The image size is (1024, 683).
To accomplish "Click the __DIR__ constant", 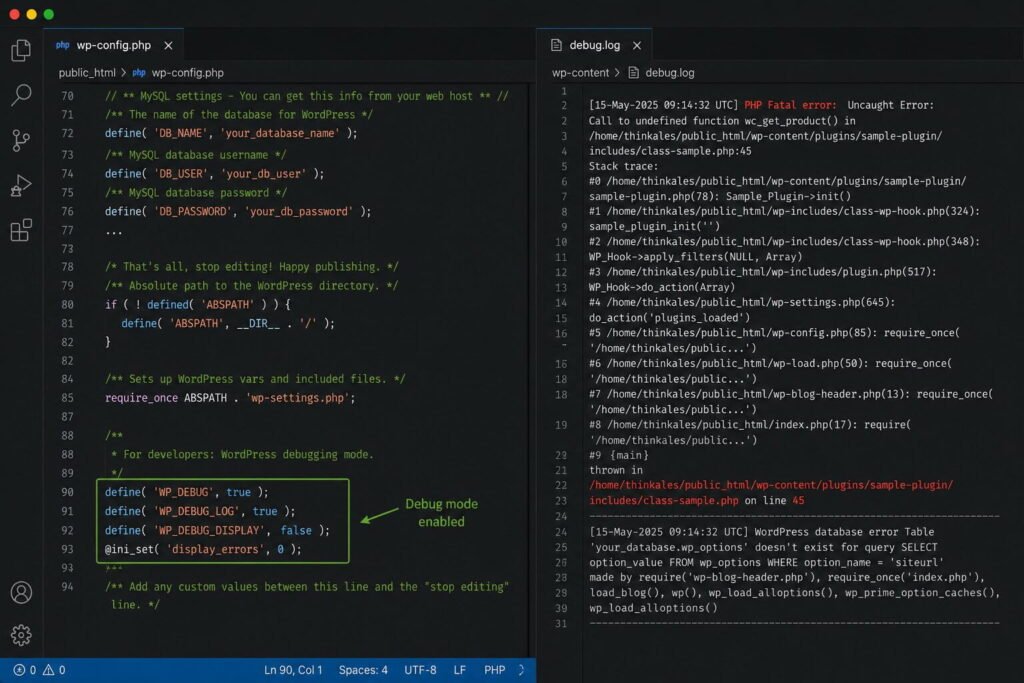I will pos(259,323).
